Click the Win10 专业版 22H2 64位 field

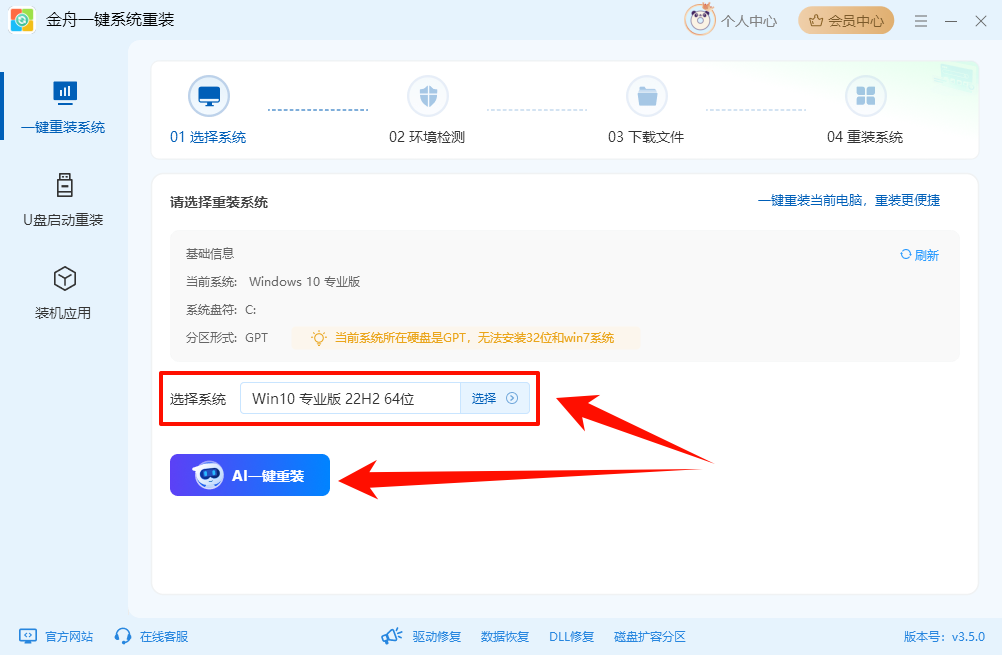350,399
